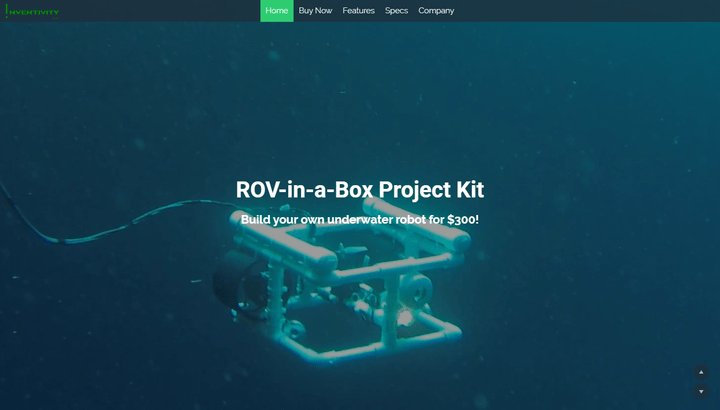Select the Home navigation tab
Viewport: 720px width, 410px height.
(x=277, y=11)
